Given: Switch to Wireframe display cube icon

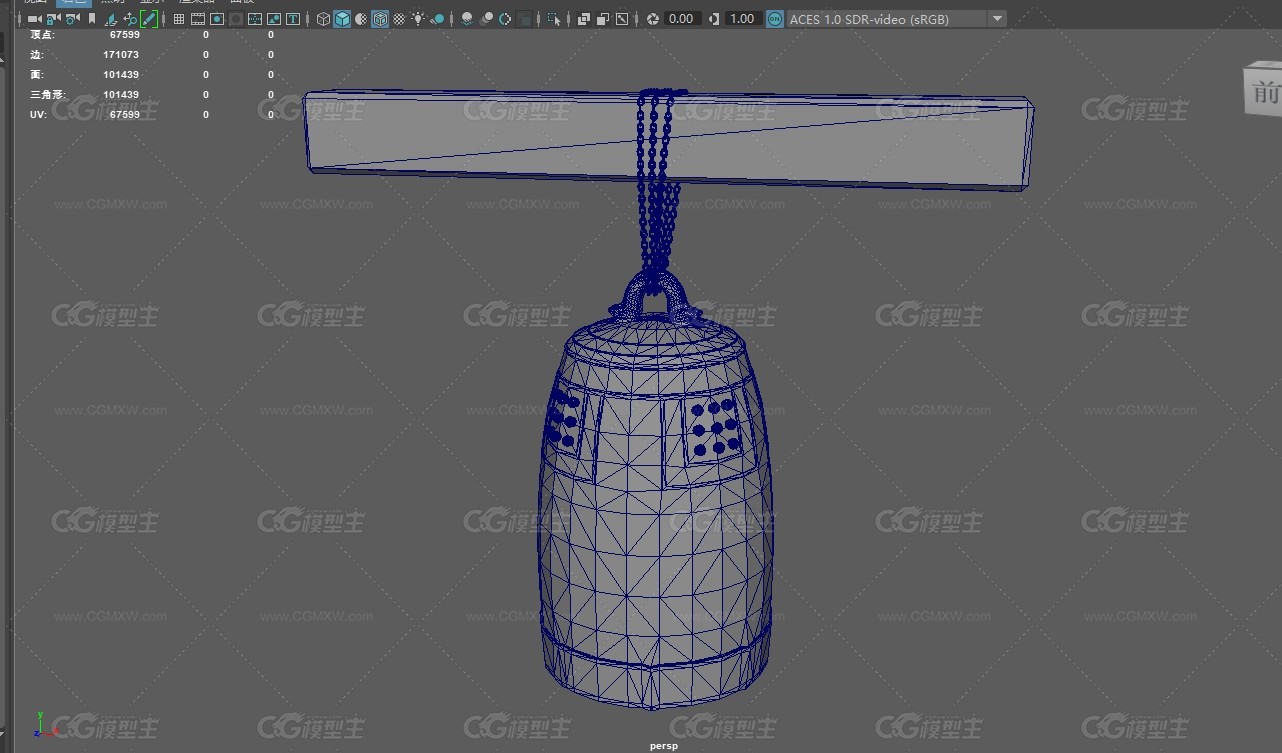Looking at the screenshot, I should click(323, 19).
